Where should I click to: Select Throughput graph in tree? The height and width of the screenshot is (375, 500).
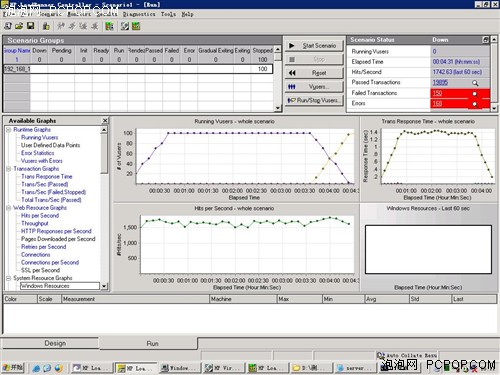click(x=35, y=223)
